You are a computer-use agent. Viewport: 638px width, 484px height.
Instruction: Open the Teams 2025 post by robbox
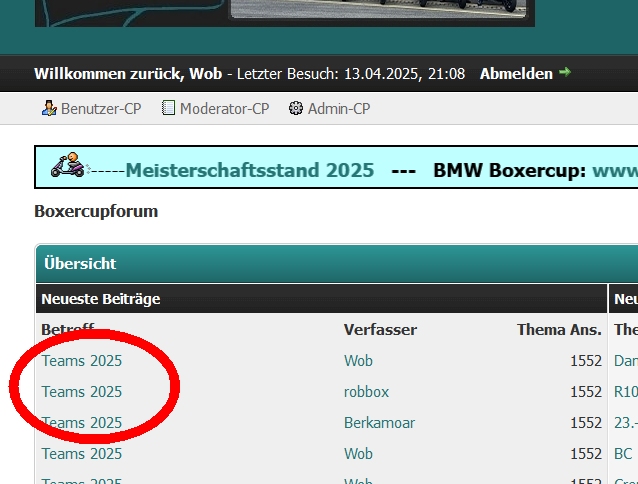82,392
